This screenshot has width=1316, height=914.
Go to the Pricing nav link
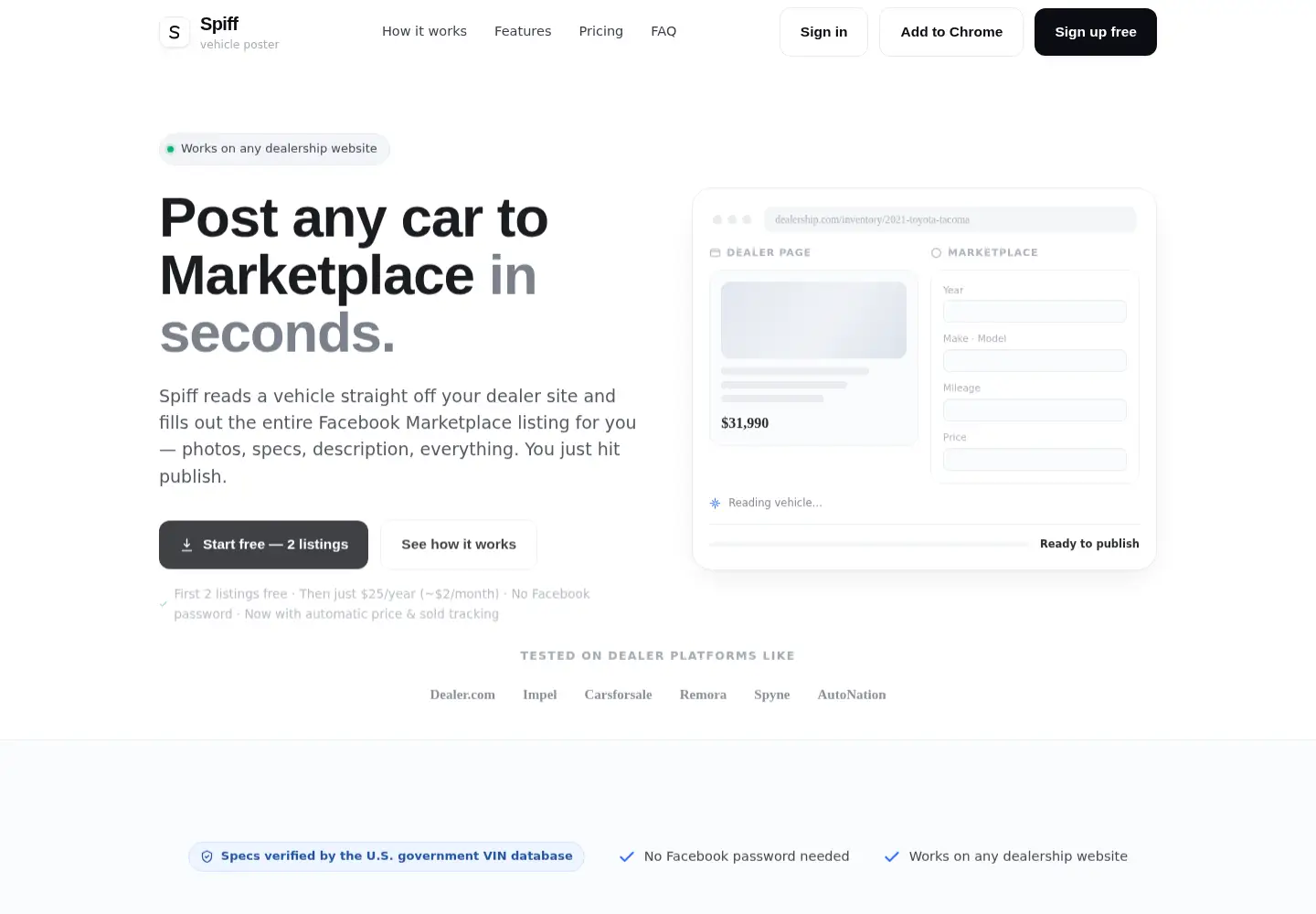601,31
